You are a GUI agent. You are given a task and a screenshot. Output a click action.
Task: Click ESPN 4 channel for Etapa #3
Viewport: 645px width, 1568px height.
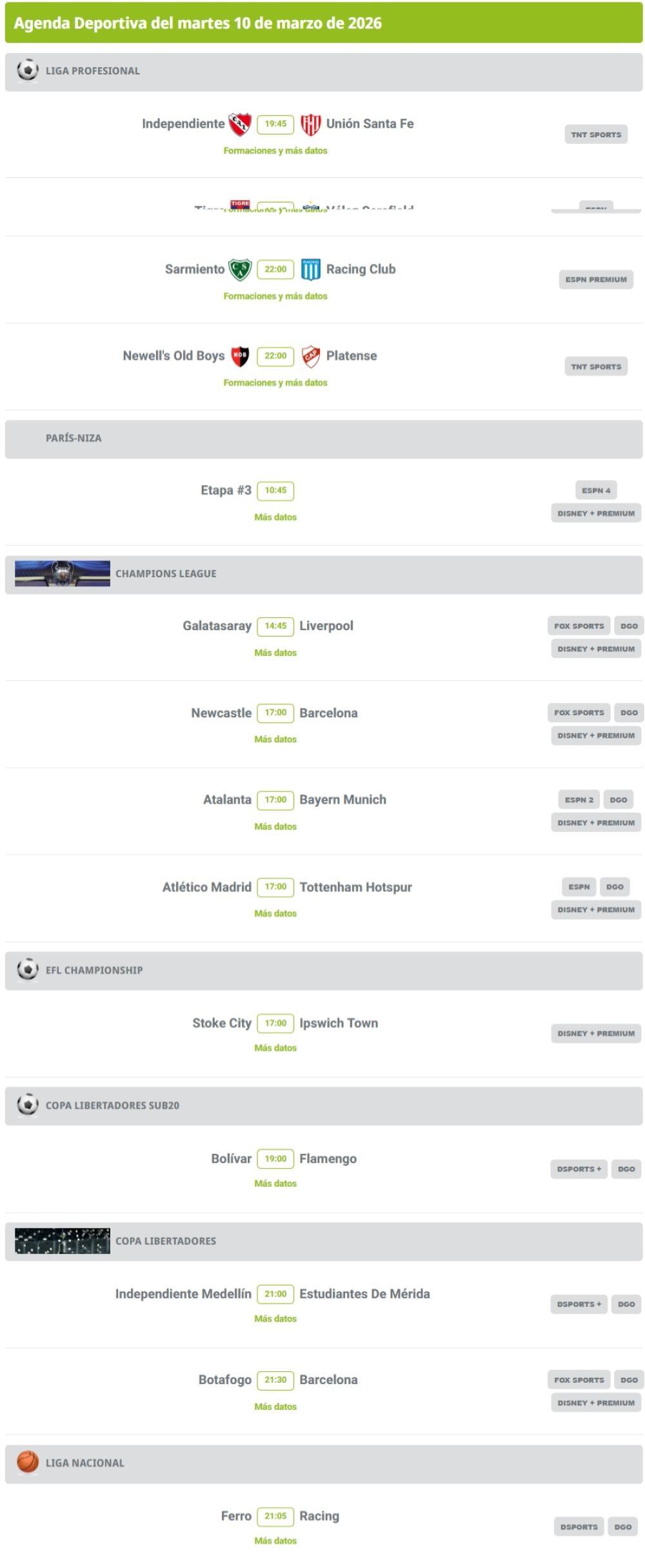[595, 490]
